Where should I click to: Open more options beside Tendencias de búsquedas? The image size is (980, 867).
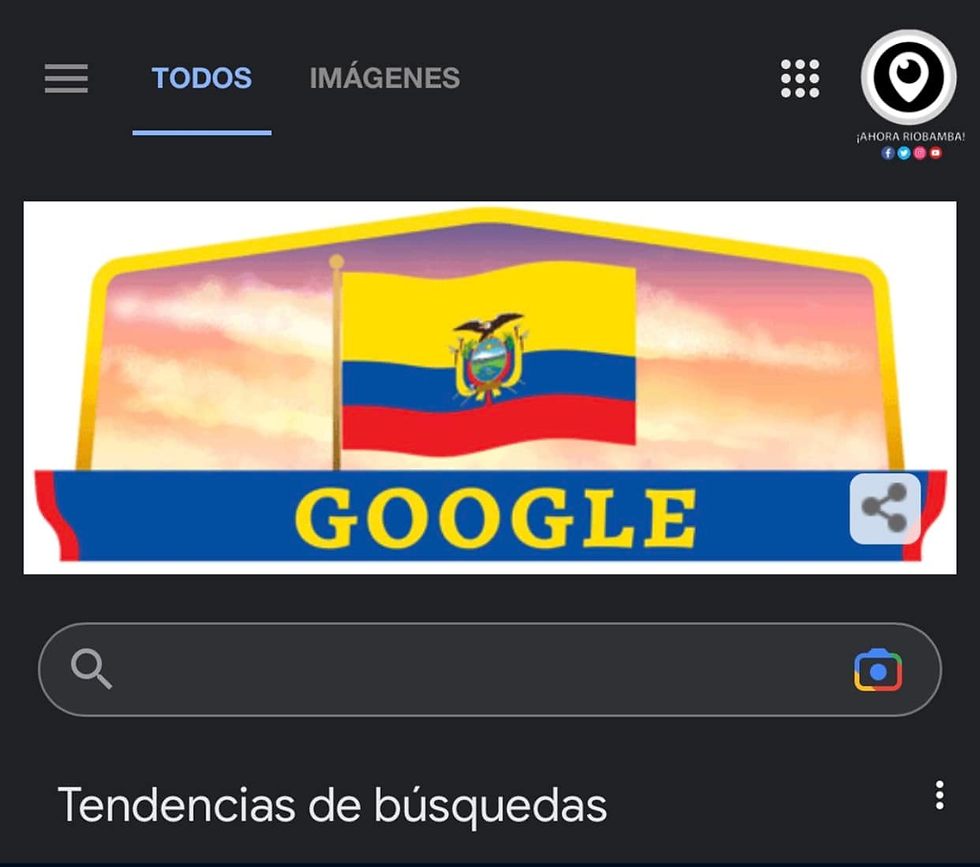point(939,795)
